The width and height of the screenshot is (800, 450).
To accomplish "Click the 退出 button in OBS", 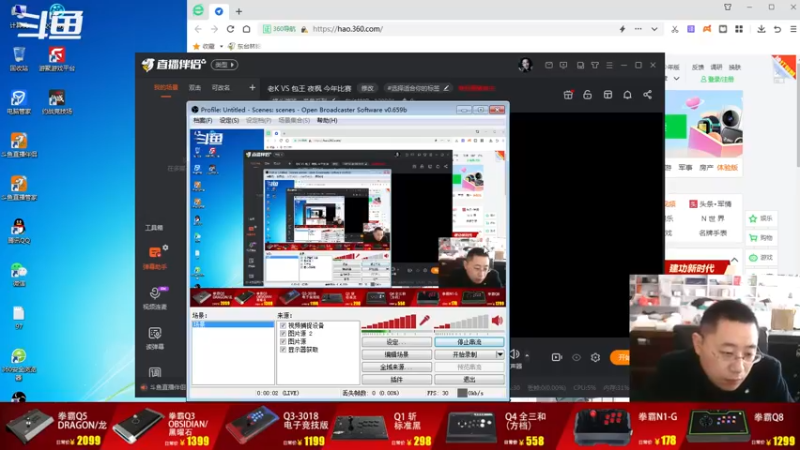I will pyautogui.click(x=469, y=380).
